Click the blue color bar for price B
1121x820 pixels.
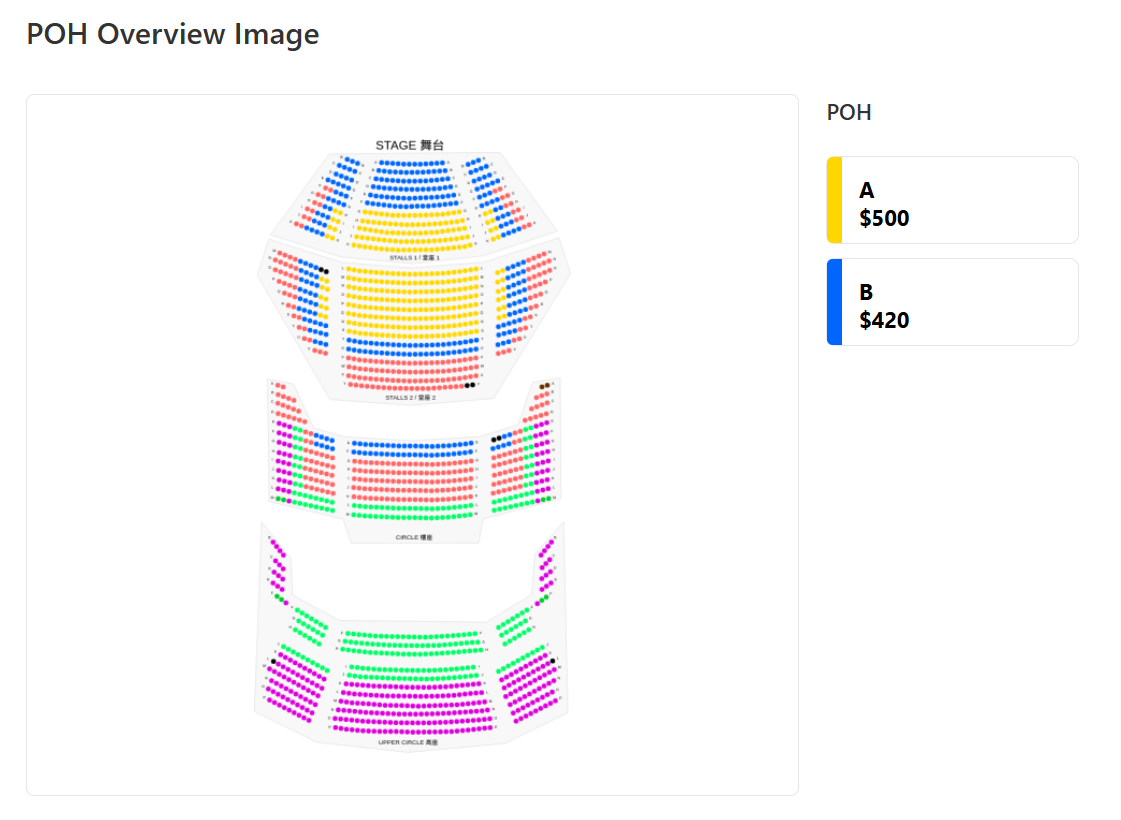pos(834,302)
